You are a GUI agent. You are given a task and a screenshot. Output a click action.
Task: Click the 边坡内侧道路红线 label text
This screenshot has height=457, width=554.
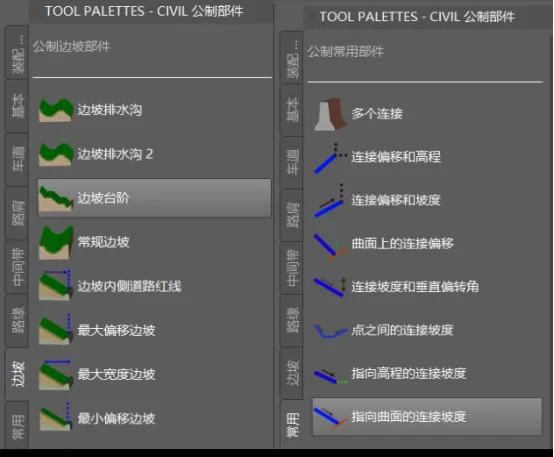pyautogui.click(x=129, y=286)
